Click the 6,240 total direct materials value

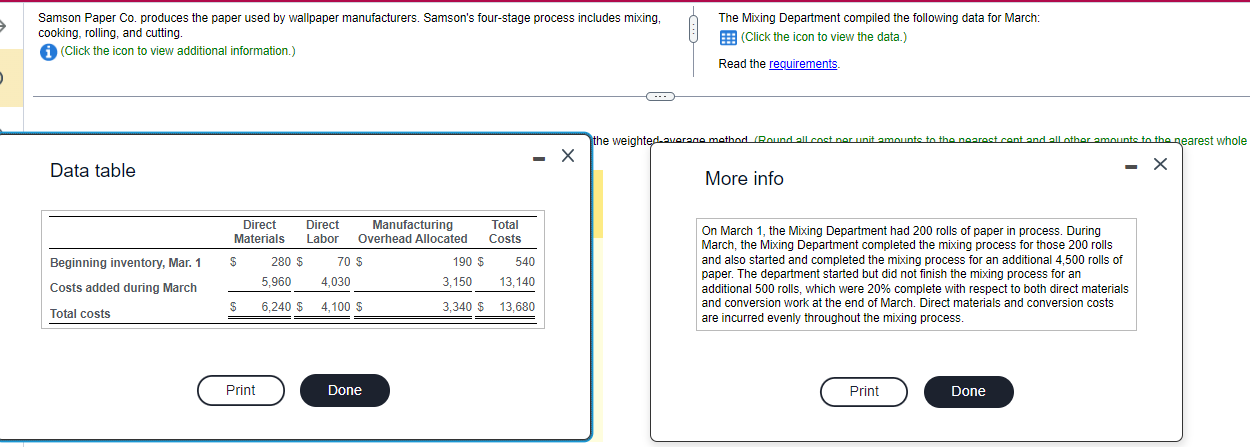click(276, 307)
